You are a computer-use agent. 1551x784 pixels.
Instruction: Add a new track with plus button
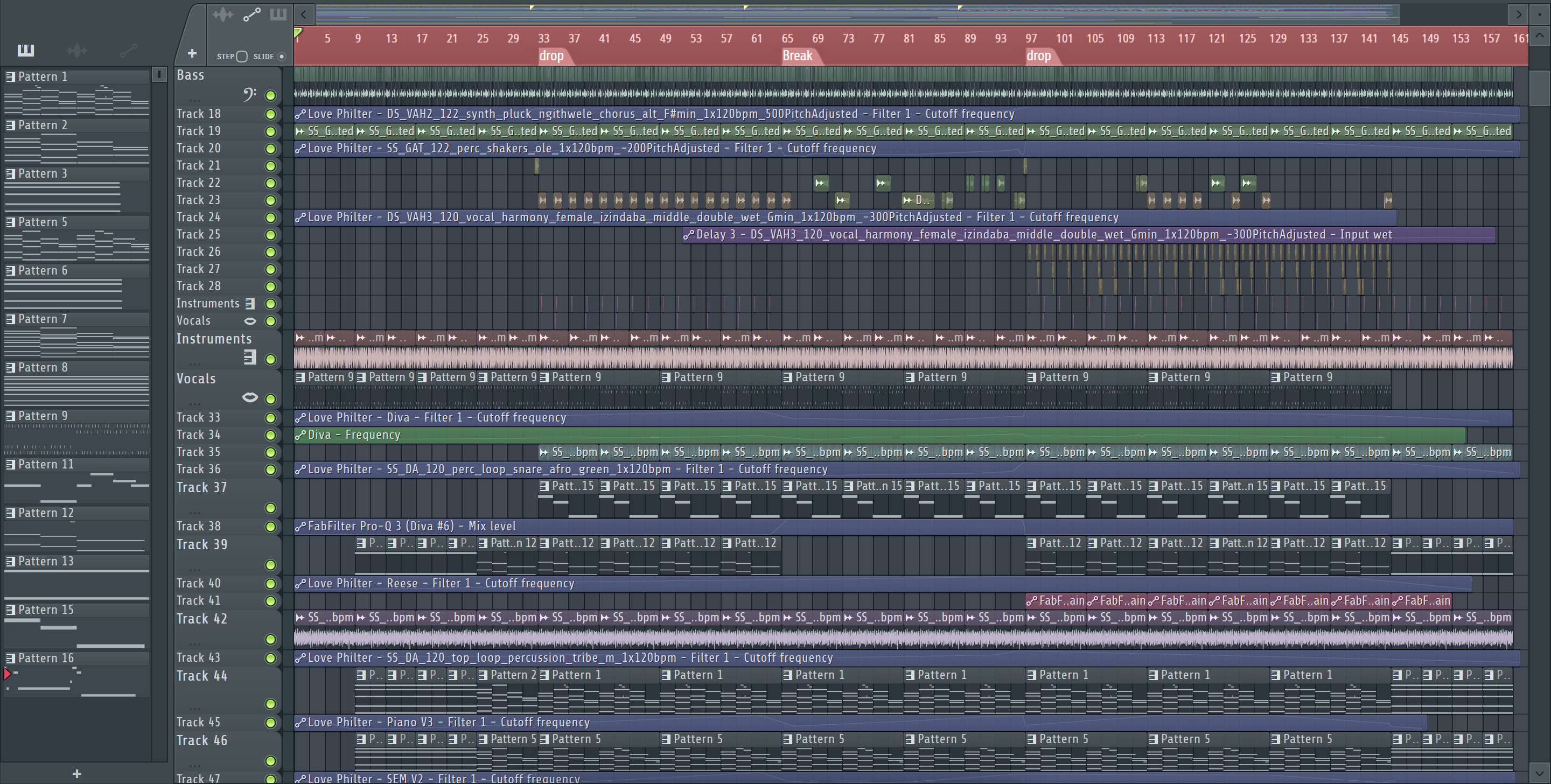pyautogui.click(x=192, y=54)
